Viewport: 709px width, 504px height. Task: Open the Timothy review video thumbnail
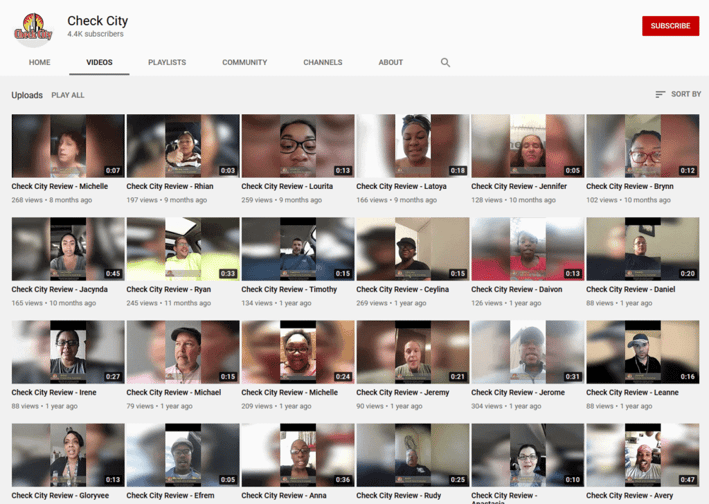(x=298, y=249)
